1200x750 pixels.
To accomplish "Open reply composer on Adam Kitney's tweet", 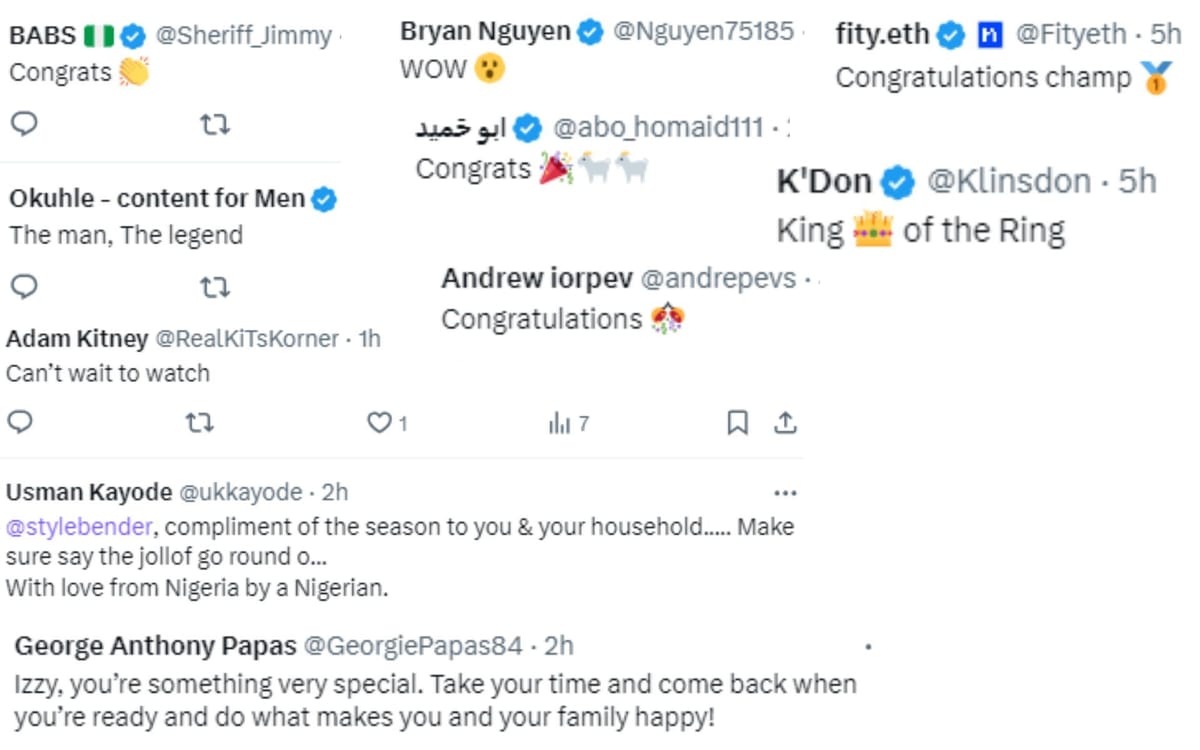I will (x=22, y=423).
